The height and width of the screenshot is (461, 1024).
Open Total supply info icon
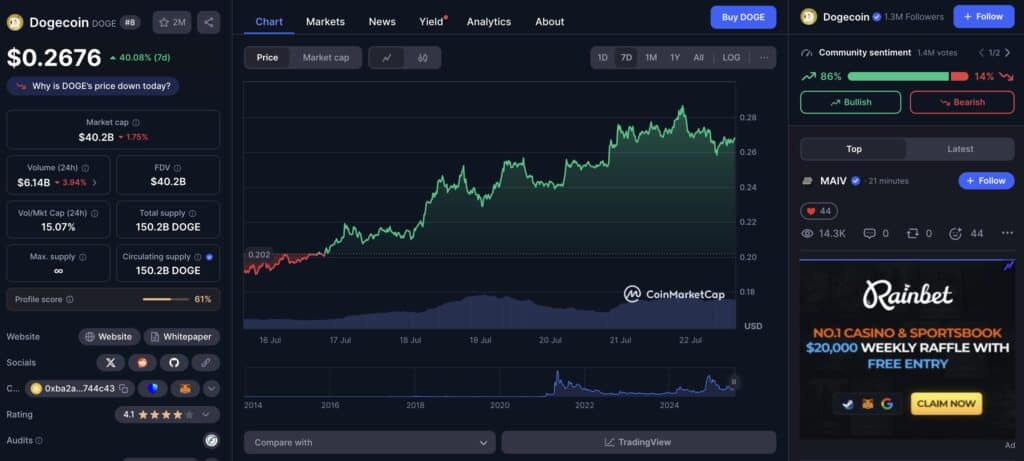click(192, 213)
